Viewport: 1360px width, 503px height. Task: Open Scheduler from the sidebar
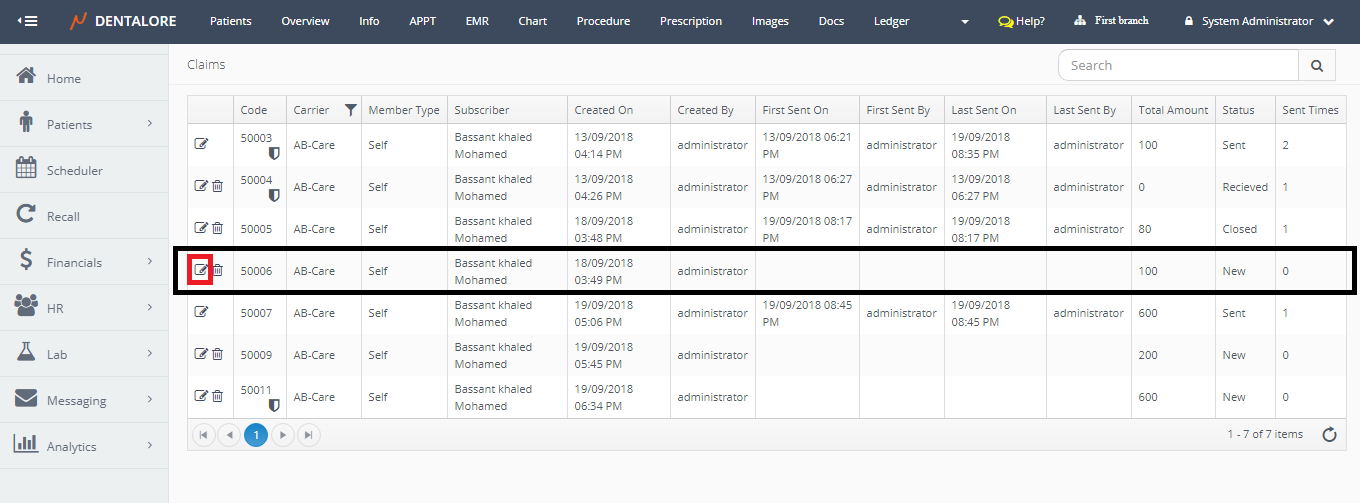point(74,171)
